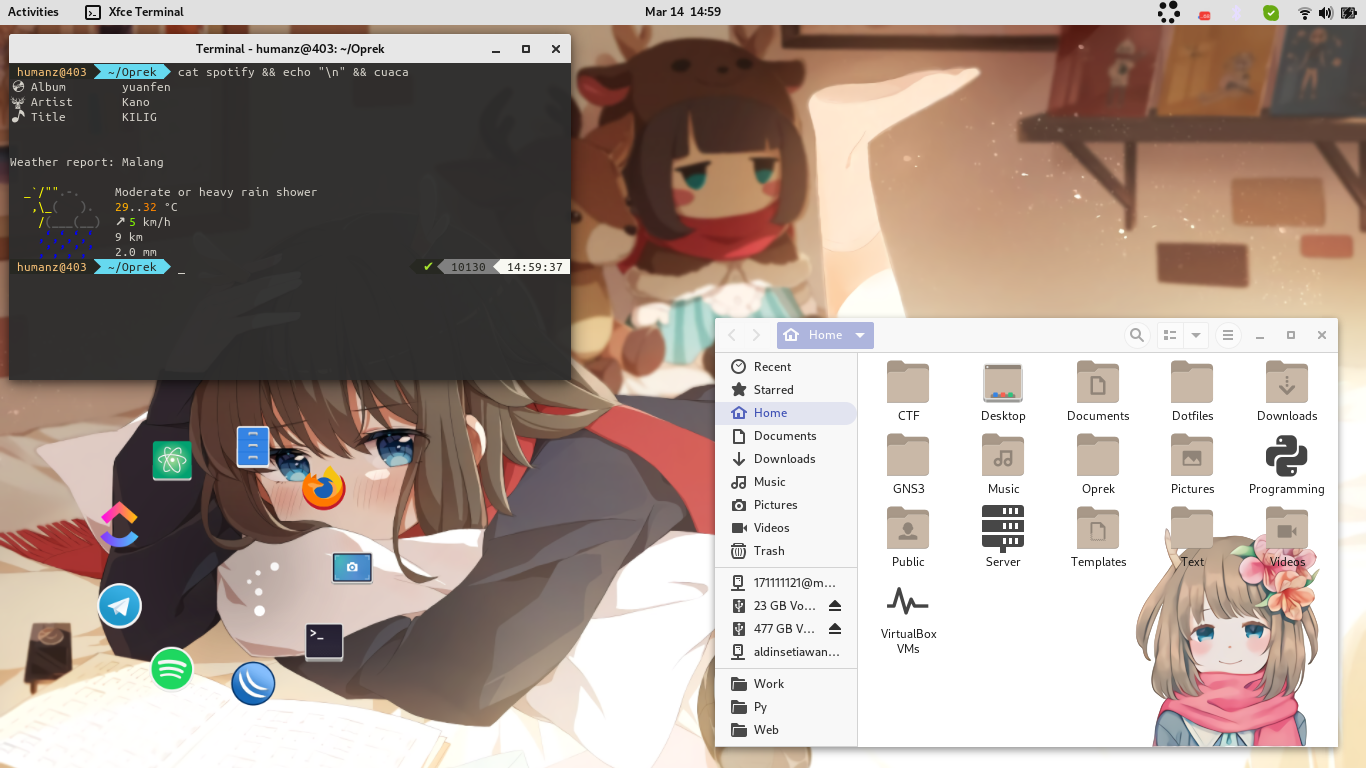The width and height of the screenshot is (1366, 768).
Task: Eject the 23 GB volume
Action: (x=835, y=606)
